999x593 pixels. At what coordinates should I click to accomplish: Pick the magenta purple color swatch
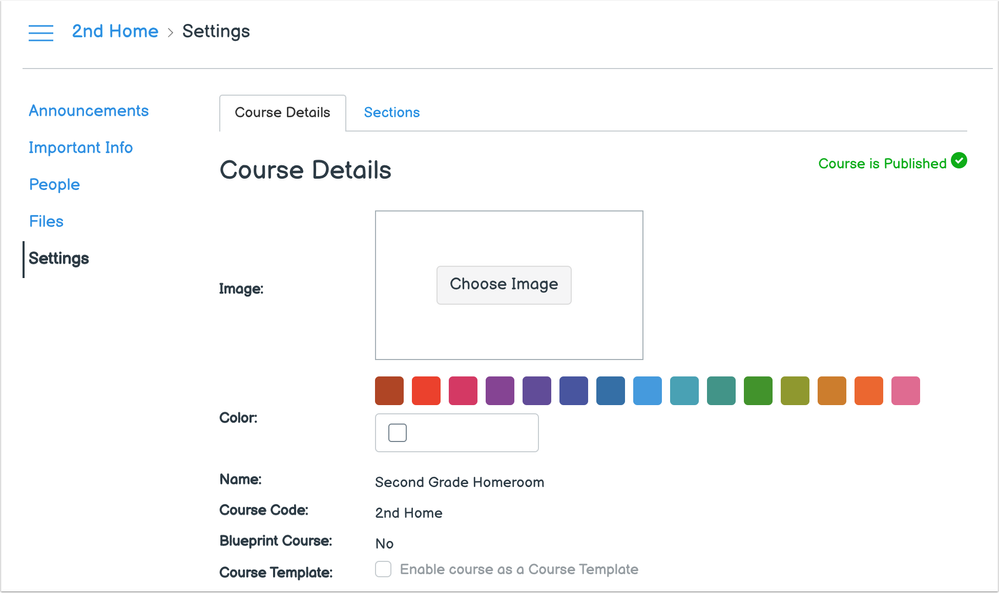[x=500, y=390]
